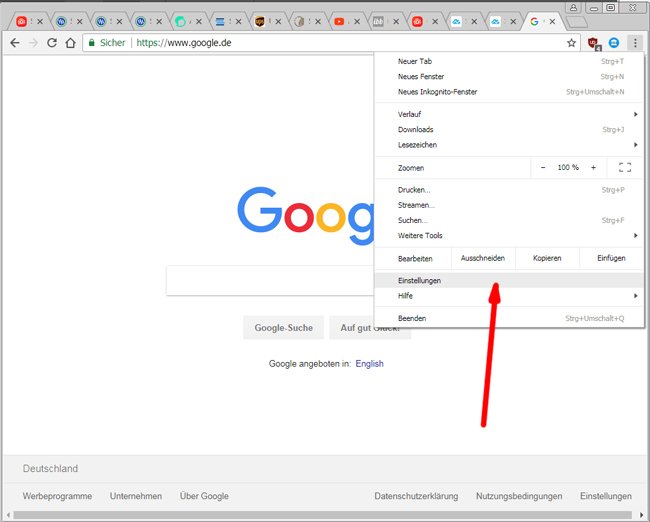Image resolution: width=650 pixels, height=522 pixels.
Task: Click Kopieren in the Bearbeiten row
Action: (x=547, y=258)
